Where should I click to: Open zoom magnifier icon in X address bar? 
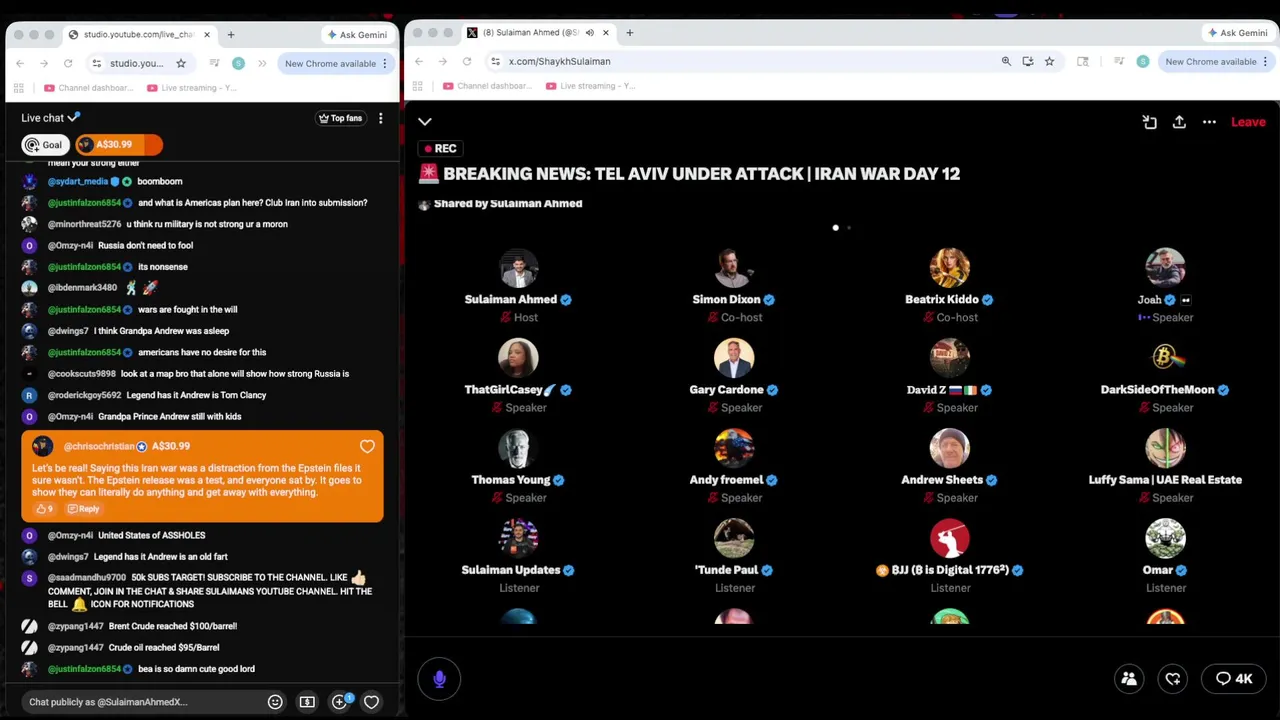pos(1006,61)
